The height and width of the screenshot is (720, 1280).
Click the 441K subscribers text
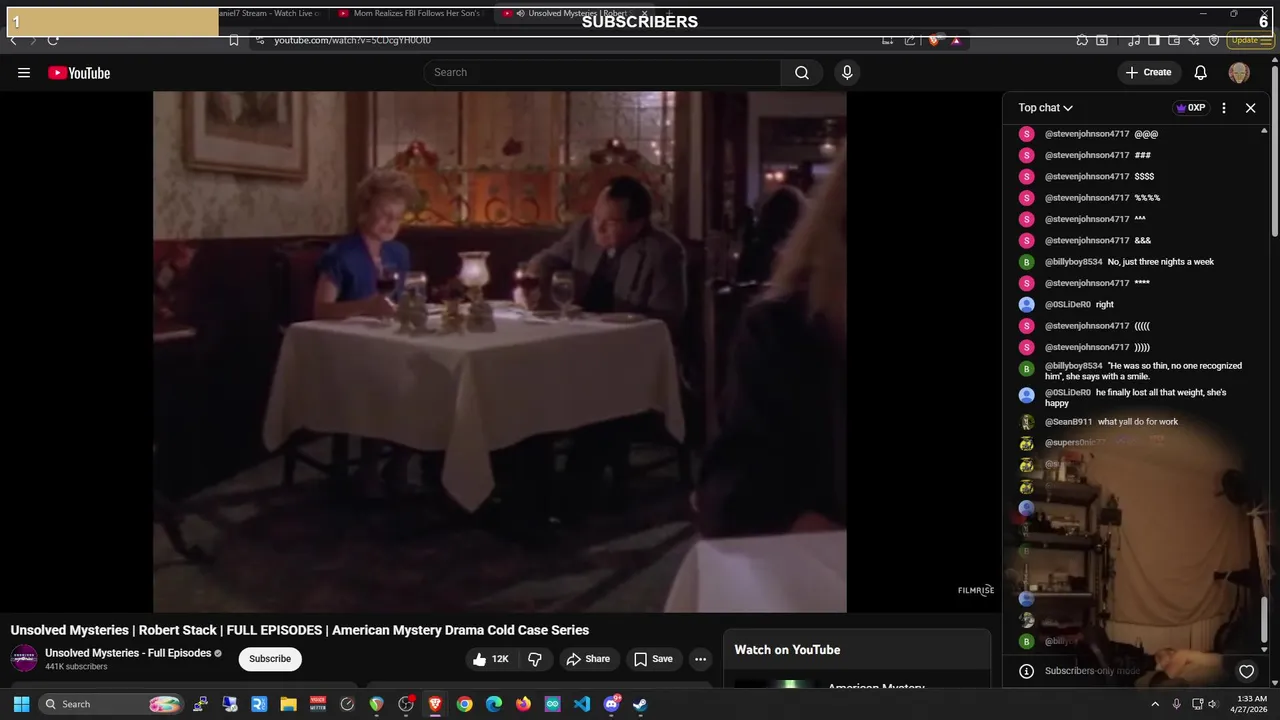click(76, 667)
